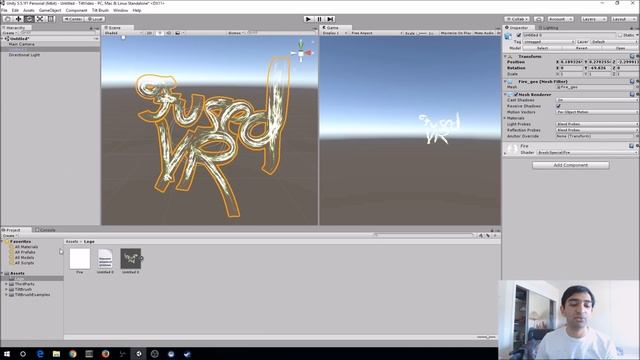
Task: Open the Mesh Renderer component help icon
Action: (632, 94)
